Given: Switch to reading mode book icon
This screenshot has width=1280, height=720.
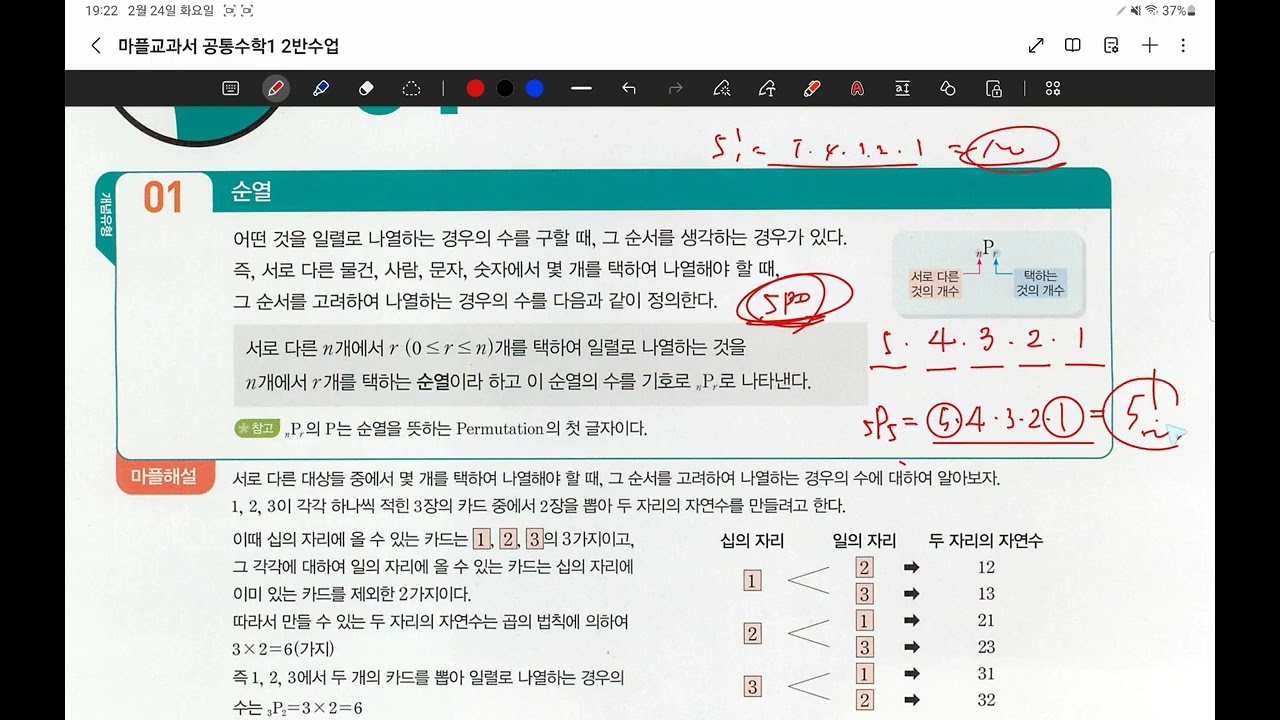Looking at the screenshot, I should 1073,46.
